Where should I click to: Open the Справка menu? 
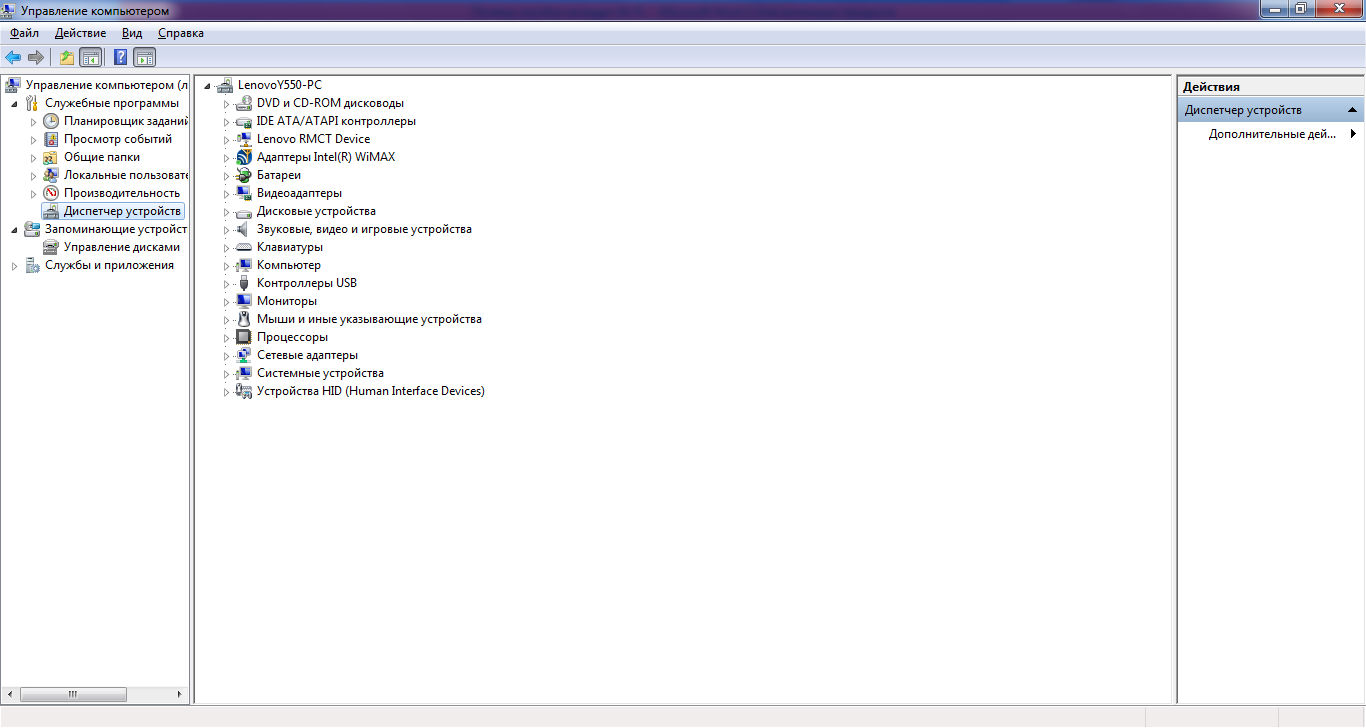[x=181, y=33]
